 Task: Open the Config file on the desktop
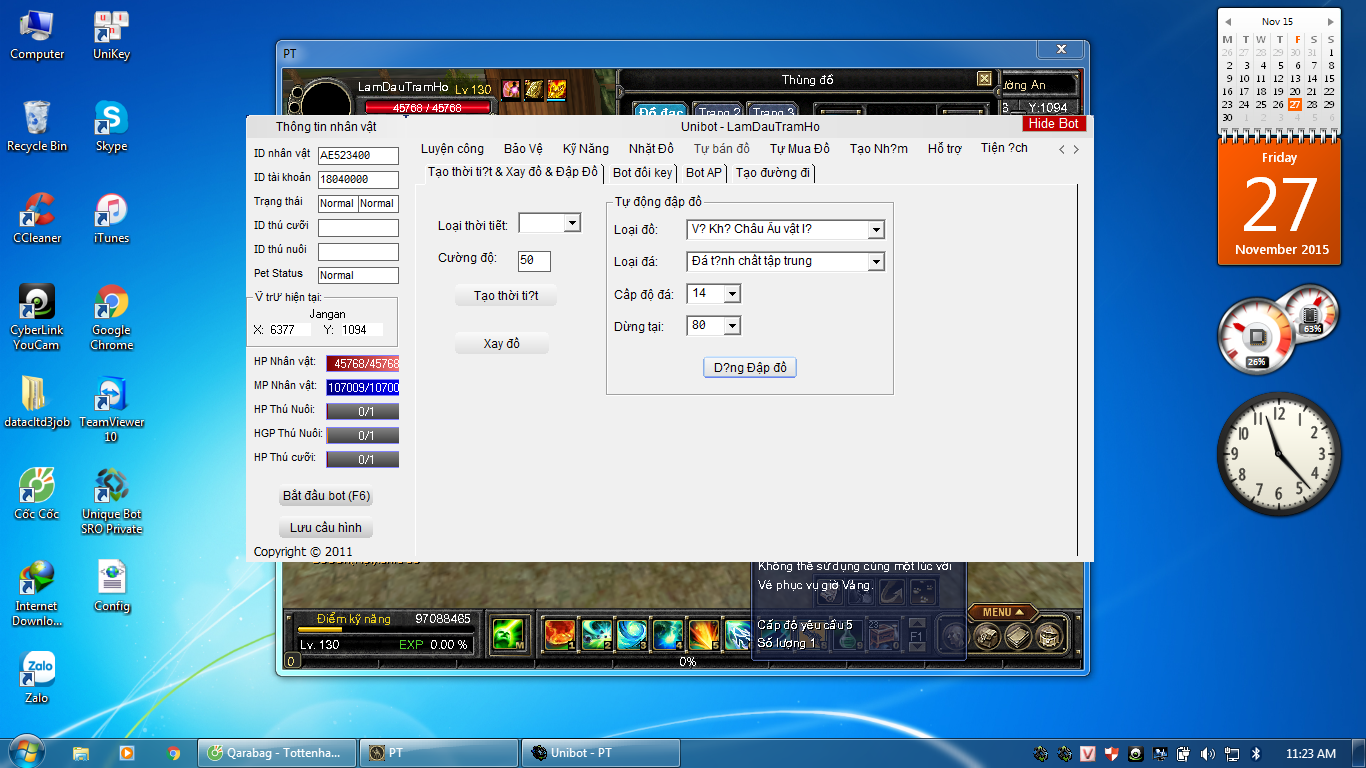(111, 586)
